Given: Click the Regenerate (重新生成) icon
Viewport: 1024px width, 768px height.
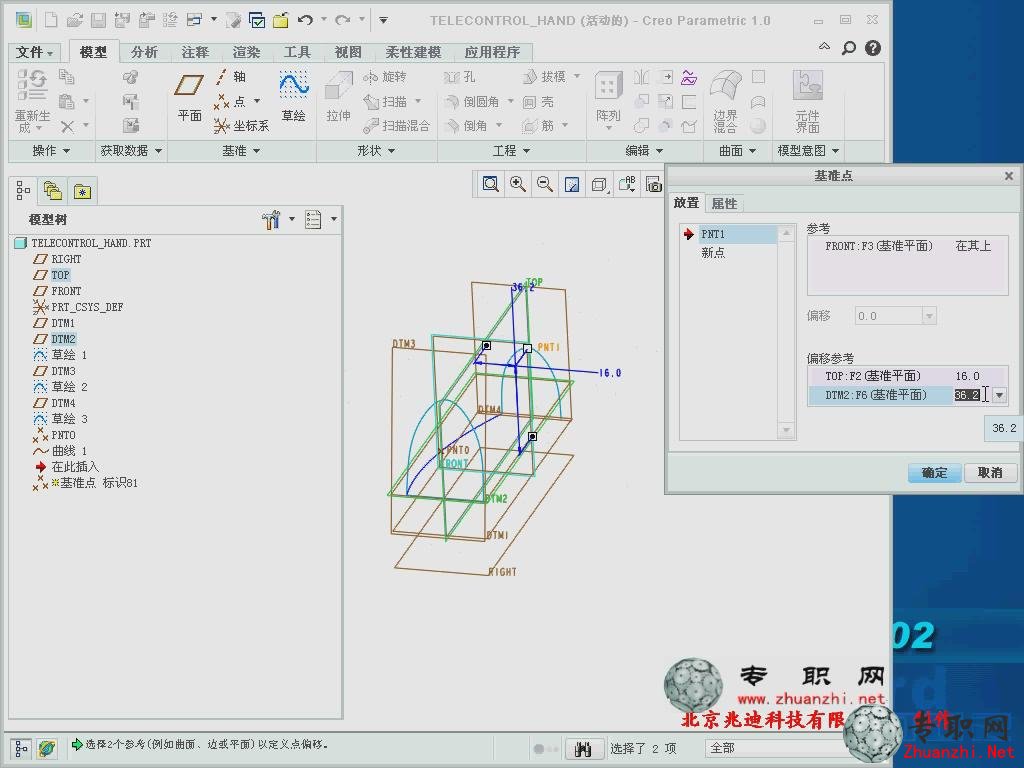Looking at the screenshot, I should tap(32, 101).
